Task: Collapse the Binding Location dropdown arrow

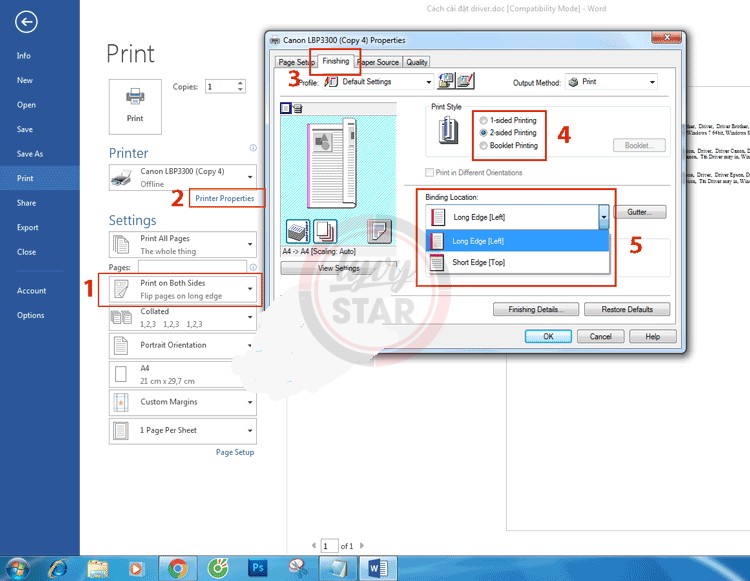Action: coord(604,217)
